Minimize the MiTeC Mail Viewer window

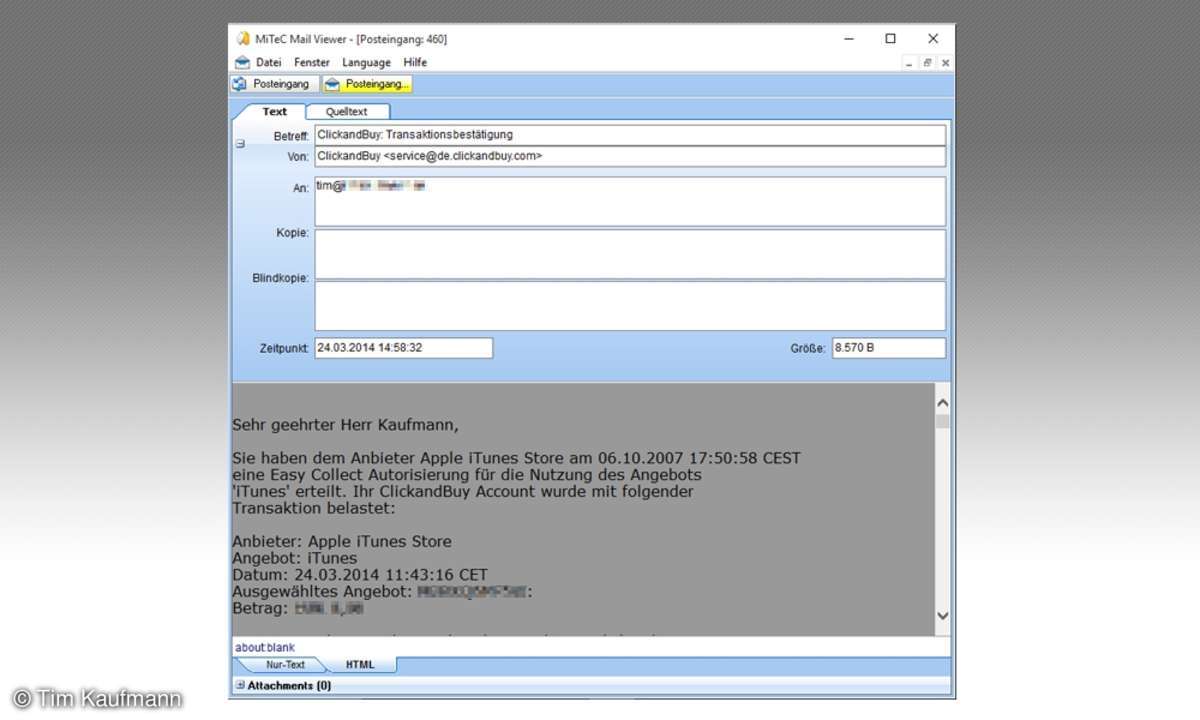pos(847,39)
